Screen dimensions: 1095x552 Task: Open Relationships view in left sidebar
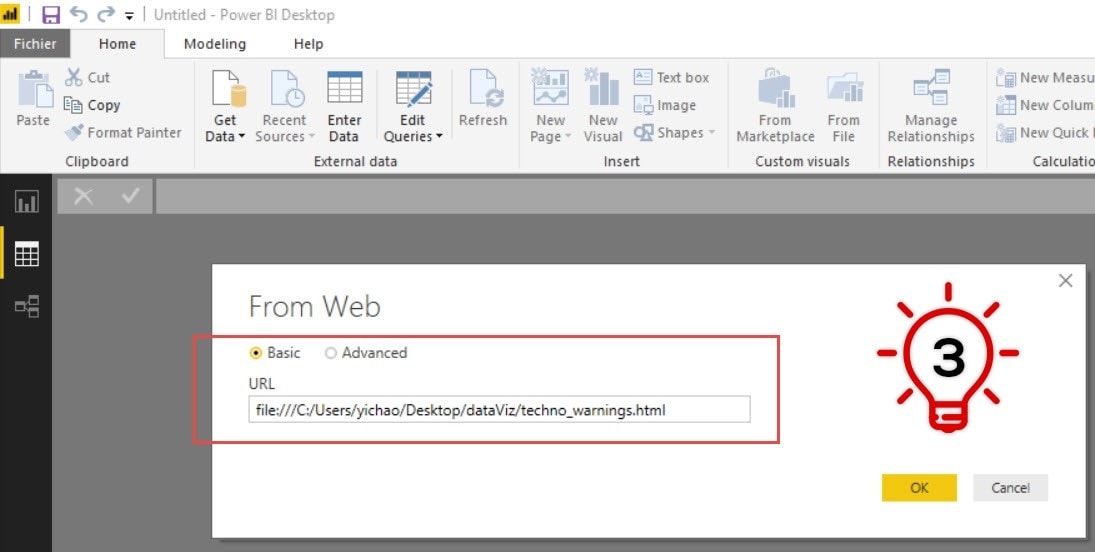[26, 307]
